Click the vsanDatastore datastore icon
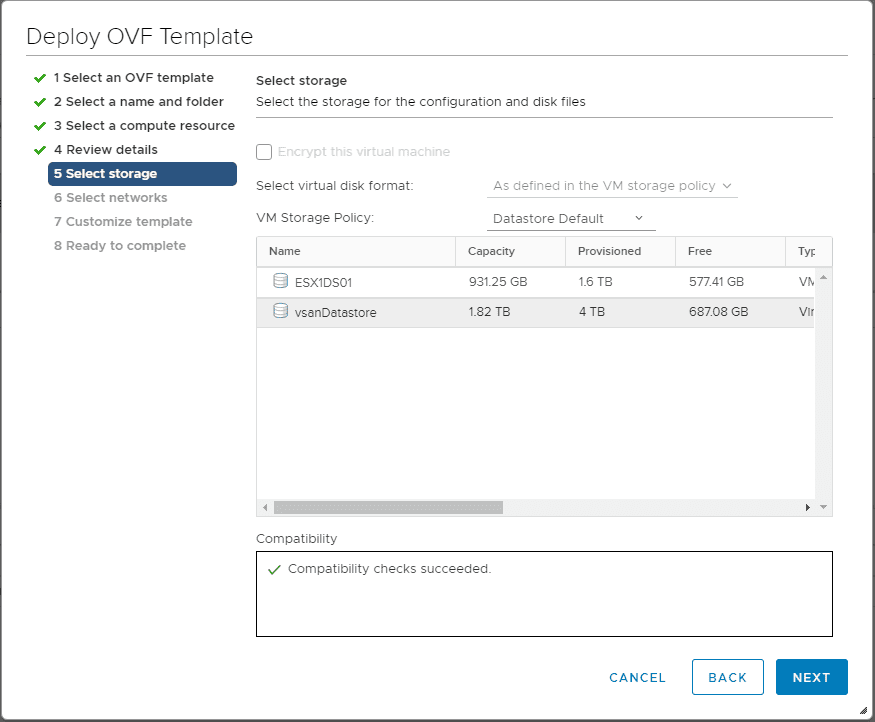The image size is (875, 722). tap(280, 311)
